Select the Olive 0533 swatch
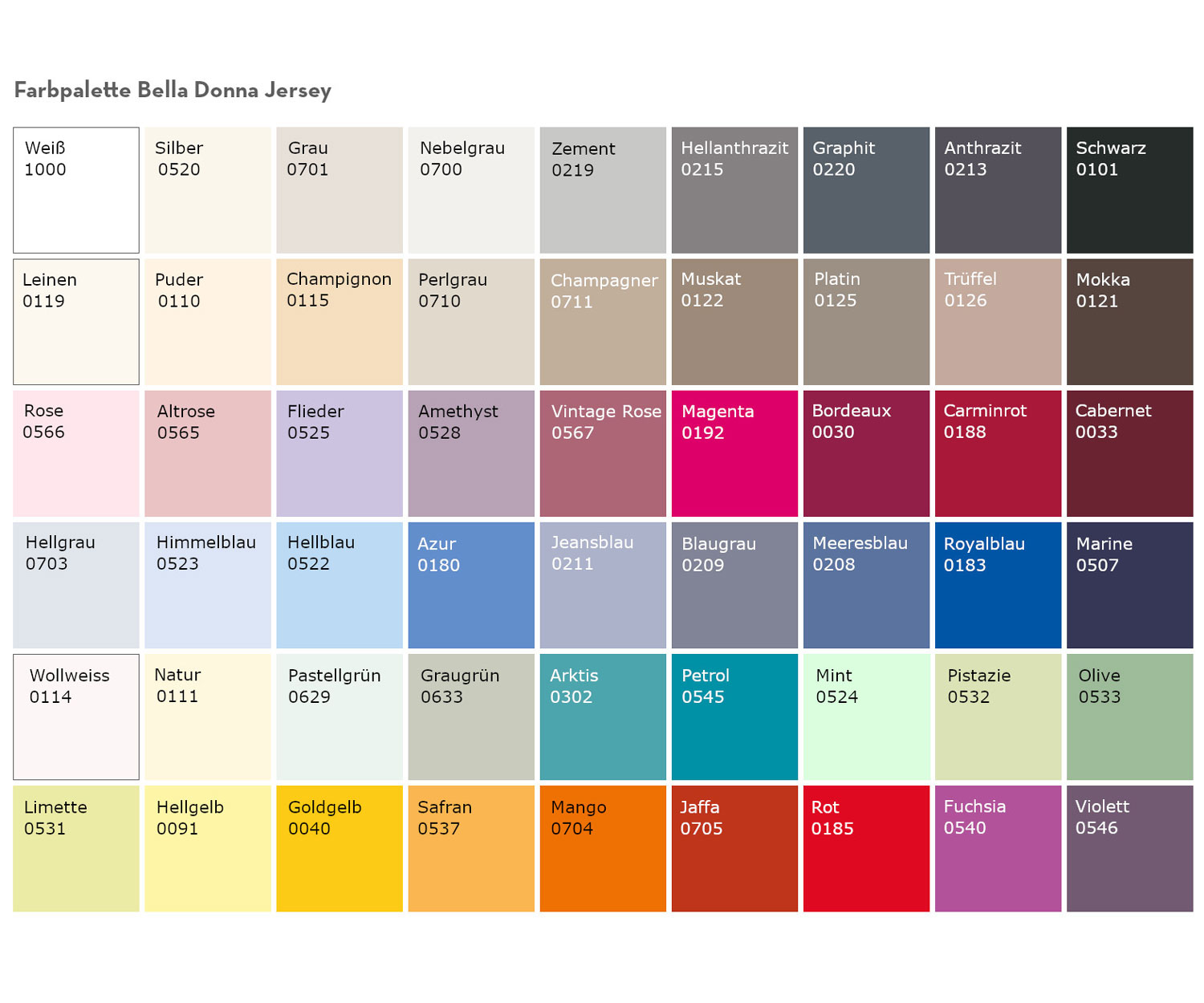Viewport: 1204px width, 1003px height. click(x=1129, y=717)
